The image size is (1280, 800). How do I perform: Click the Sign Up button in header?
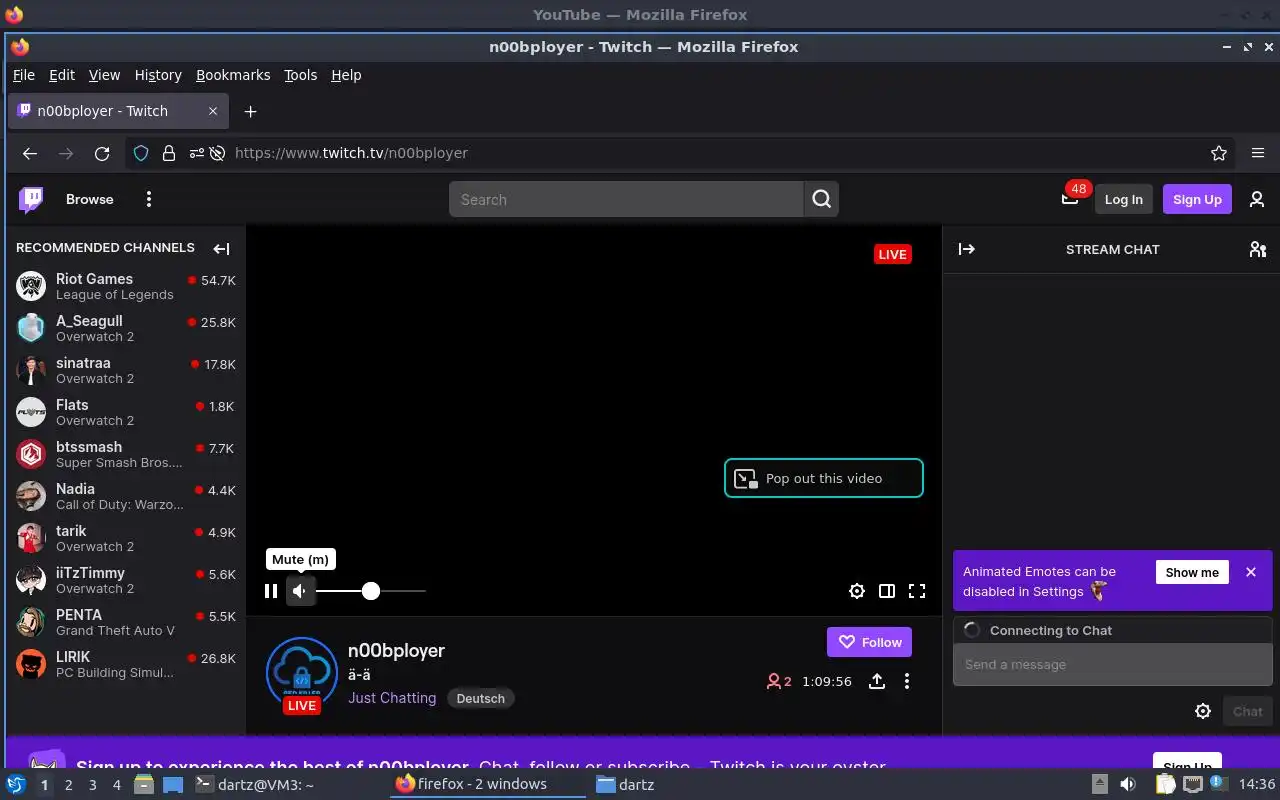[x=1197, y=199]
